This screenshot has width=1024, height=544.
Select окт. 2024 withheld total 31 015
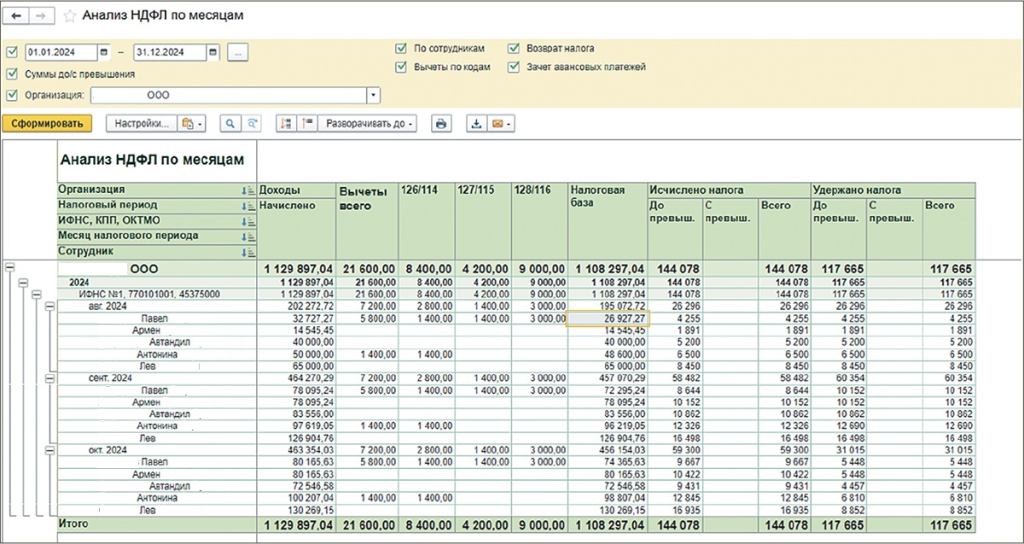[x=949, y=450]
